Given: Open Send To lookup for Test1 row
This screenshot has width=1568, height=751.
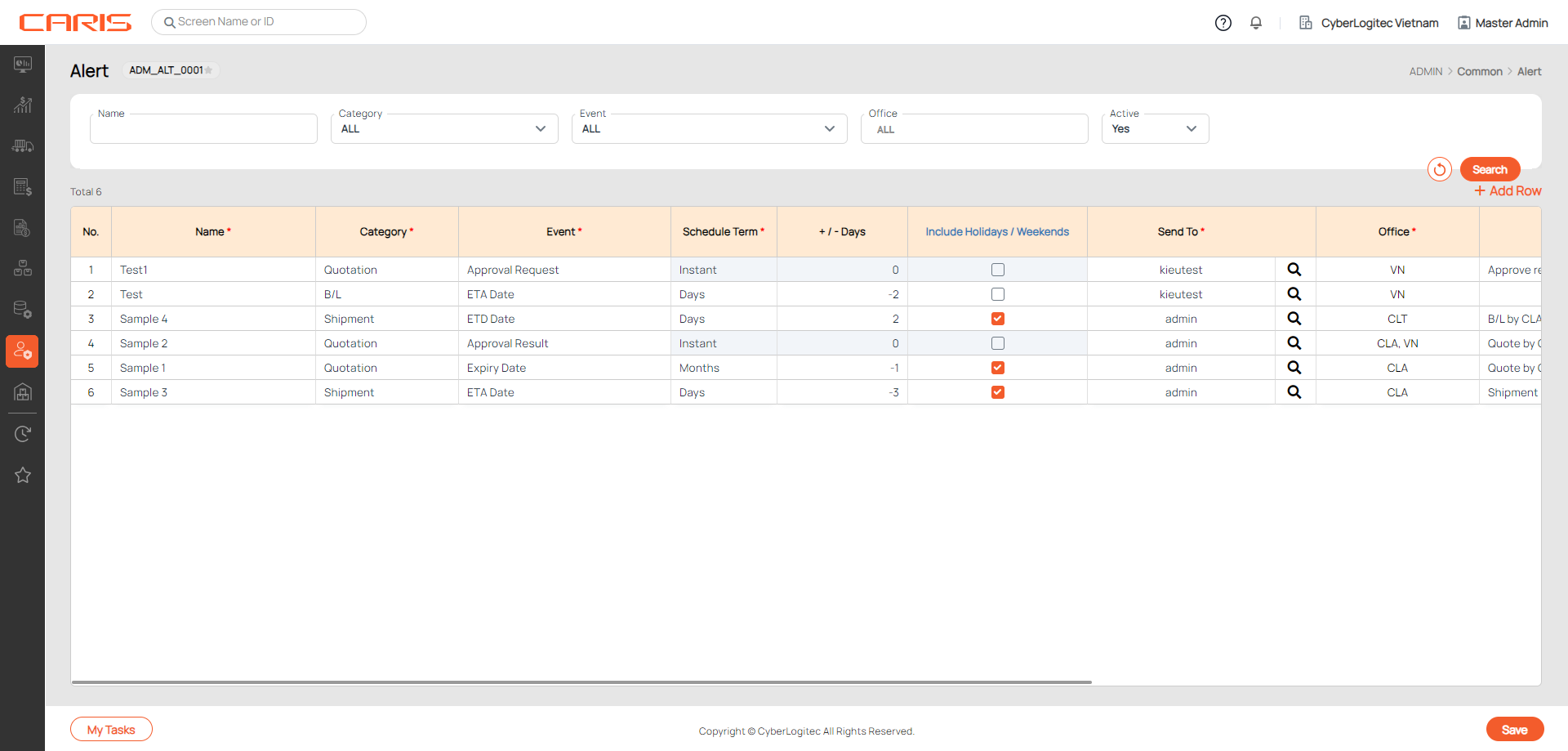Looking at the screenshot, I should (1294, 270).
